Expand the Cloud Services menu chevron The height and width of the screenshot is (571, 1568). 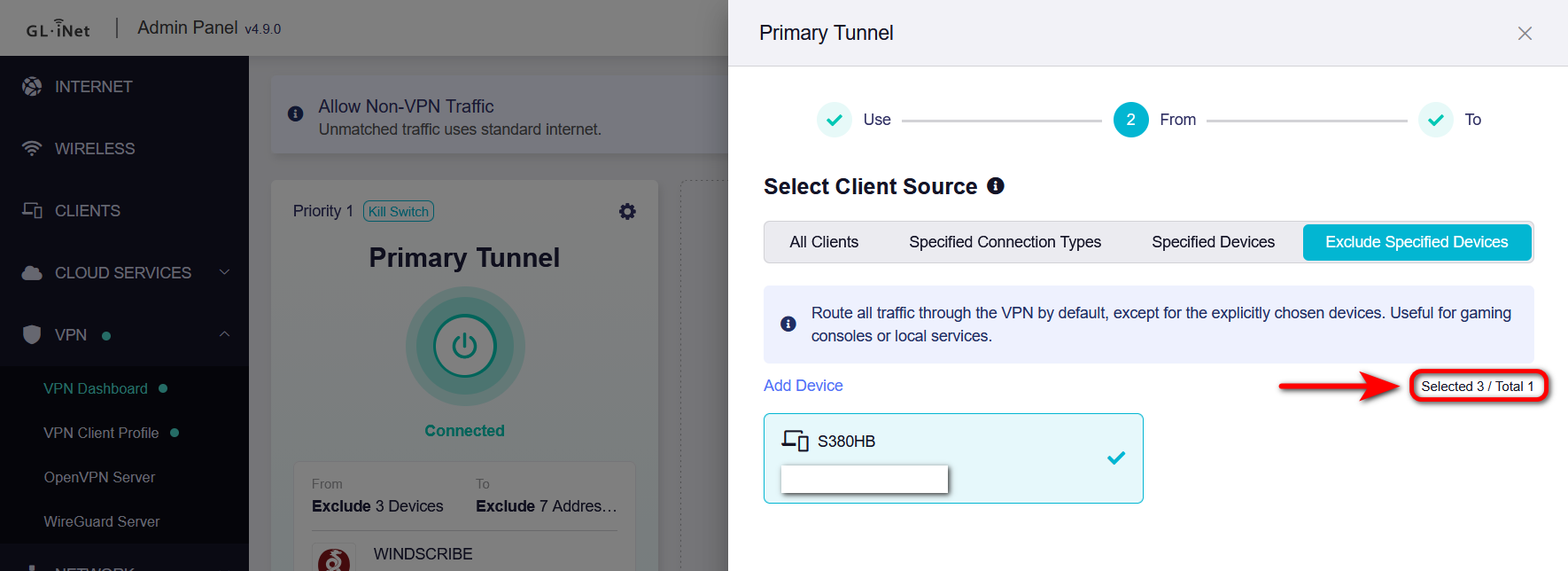point(224,272)
